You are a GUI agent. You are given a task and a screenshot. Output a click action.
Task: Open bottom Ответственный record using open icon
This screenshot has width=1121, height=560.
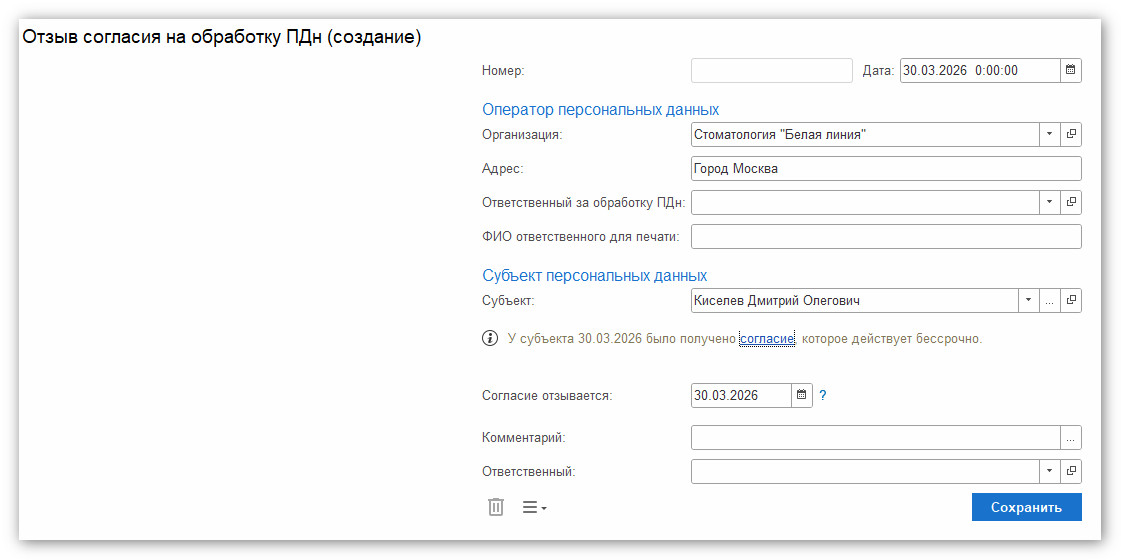tap(1070, 471)
